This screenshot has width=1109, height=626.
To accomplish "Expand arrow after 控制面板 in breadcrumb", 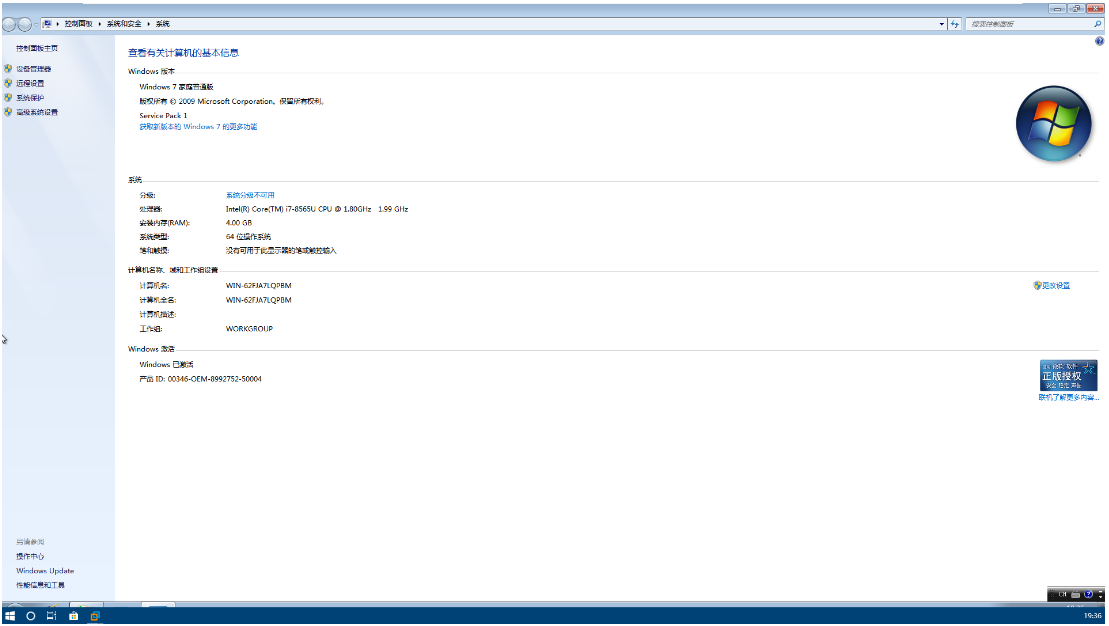I will coord(101,23).
